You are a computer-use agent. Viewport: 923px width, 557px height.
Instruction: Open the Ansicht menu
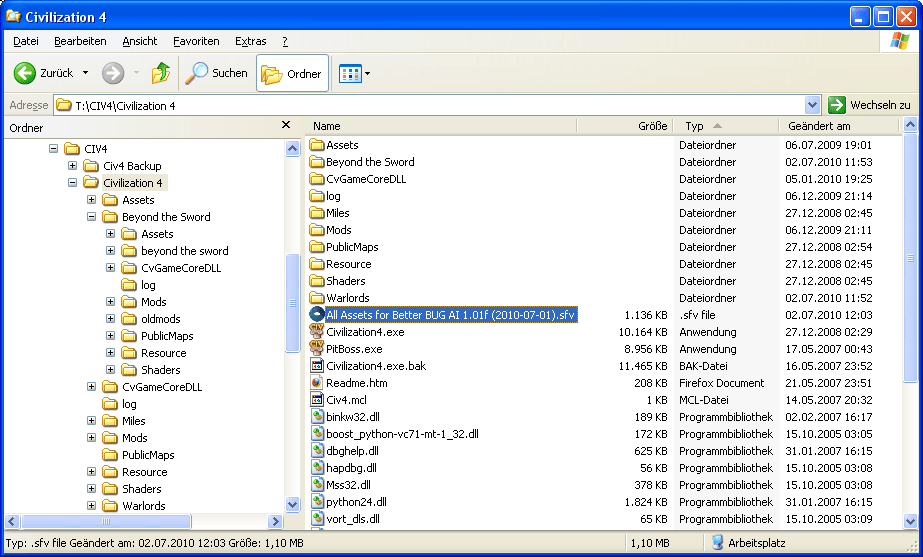coord(140,41)
